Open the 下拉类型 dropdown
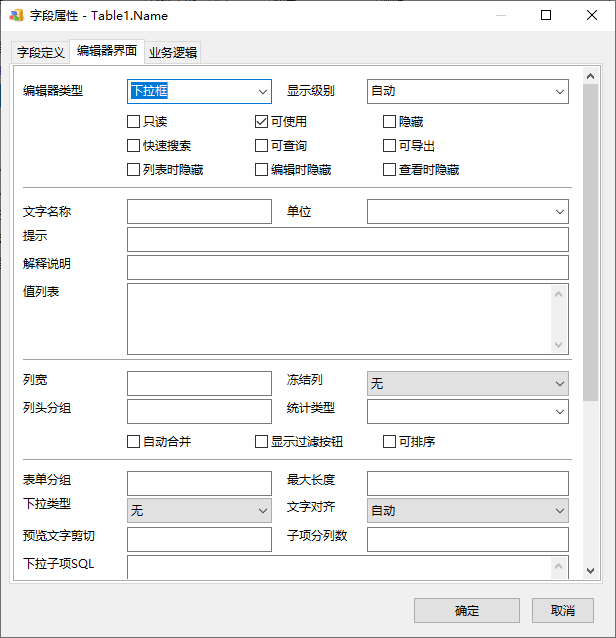The image size is (616, 638). (x=199, y=510)
